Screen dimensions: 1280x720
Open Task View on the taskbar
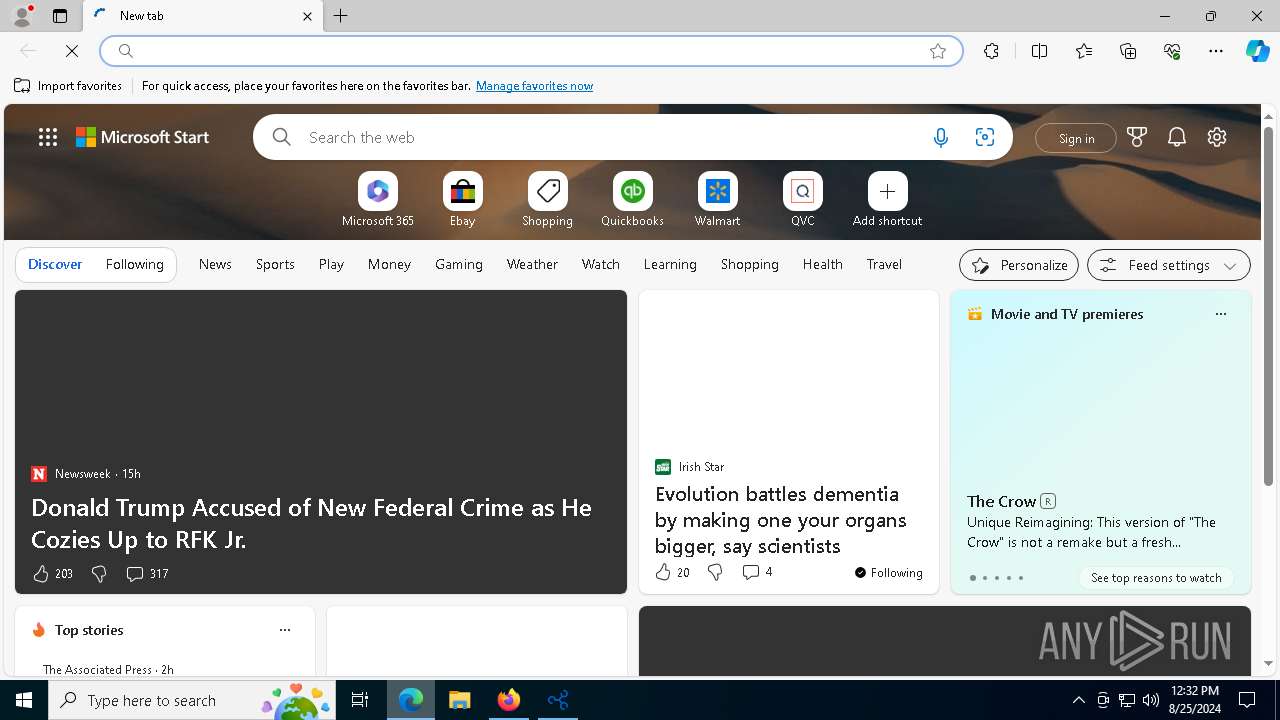(360, 700)
